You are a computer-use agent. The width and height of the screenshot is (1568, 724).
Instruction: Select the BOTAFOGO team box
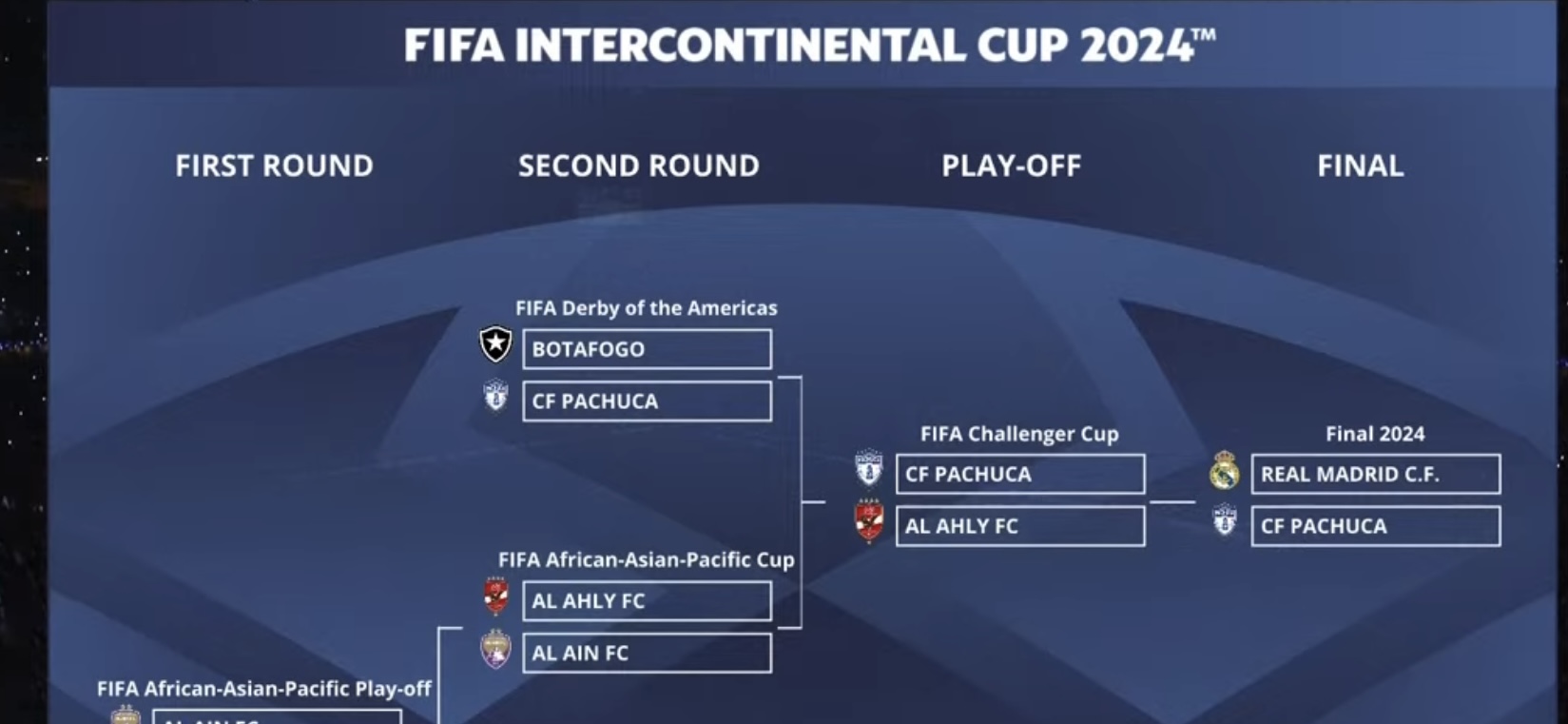coord(647,349)
